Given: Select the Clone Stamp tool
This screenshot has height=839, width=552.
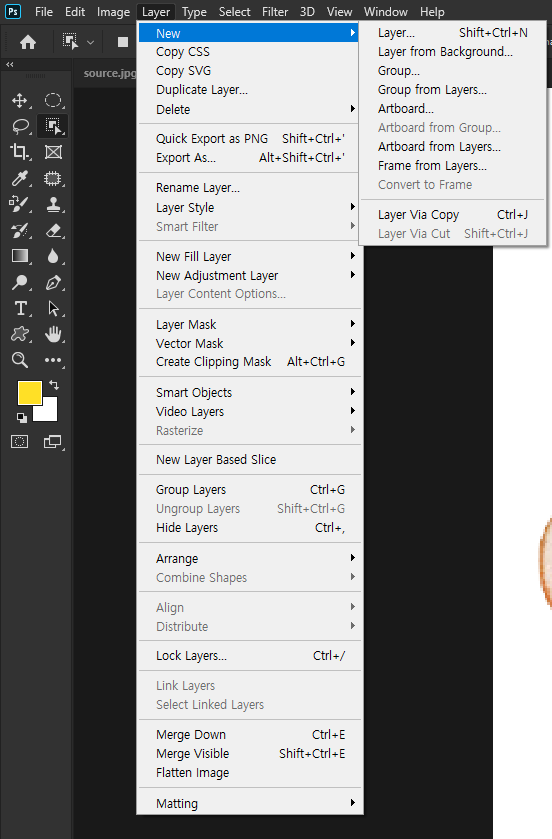Looking at the screenshot, I should coord(52,204).
